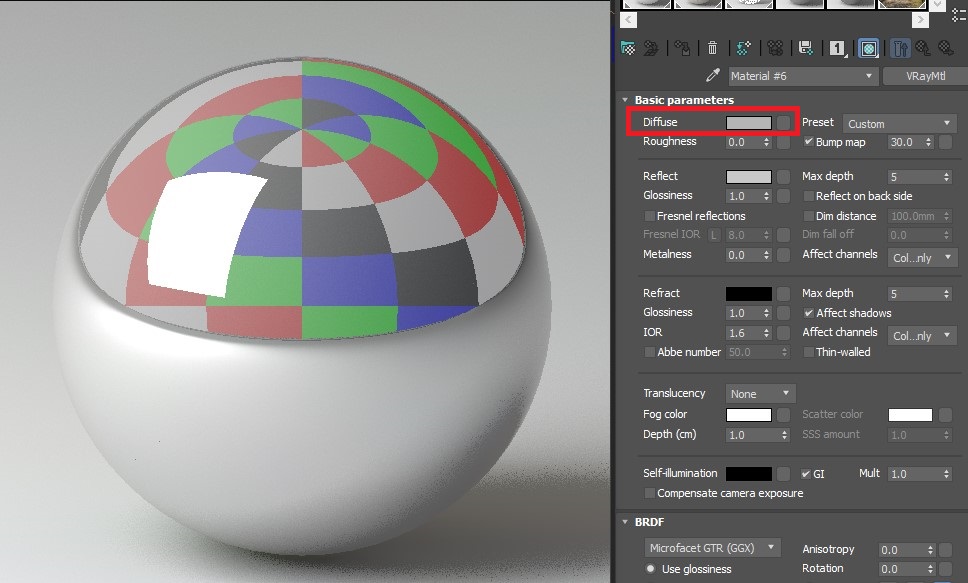Click the Put to Library icon
This screenshot has height=583, width=968.
pos(805,47)
